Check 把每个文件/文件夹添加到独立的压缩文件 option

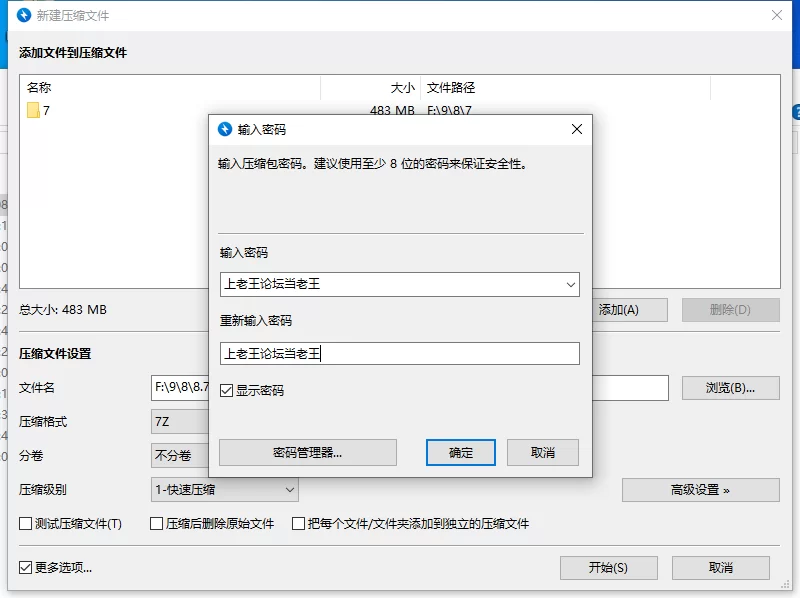click(298, 524)
